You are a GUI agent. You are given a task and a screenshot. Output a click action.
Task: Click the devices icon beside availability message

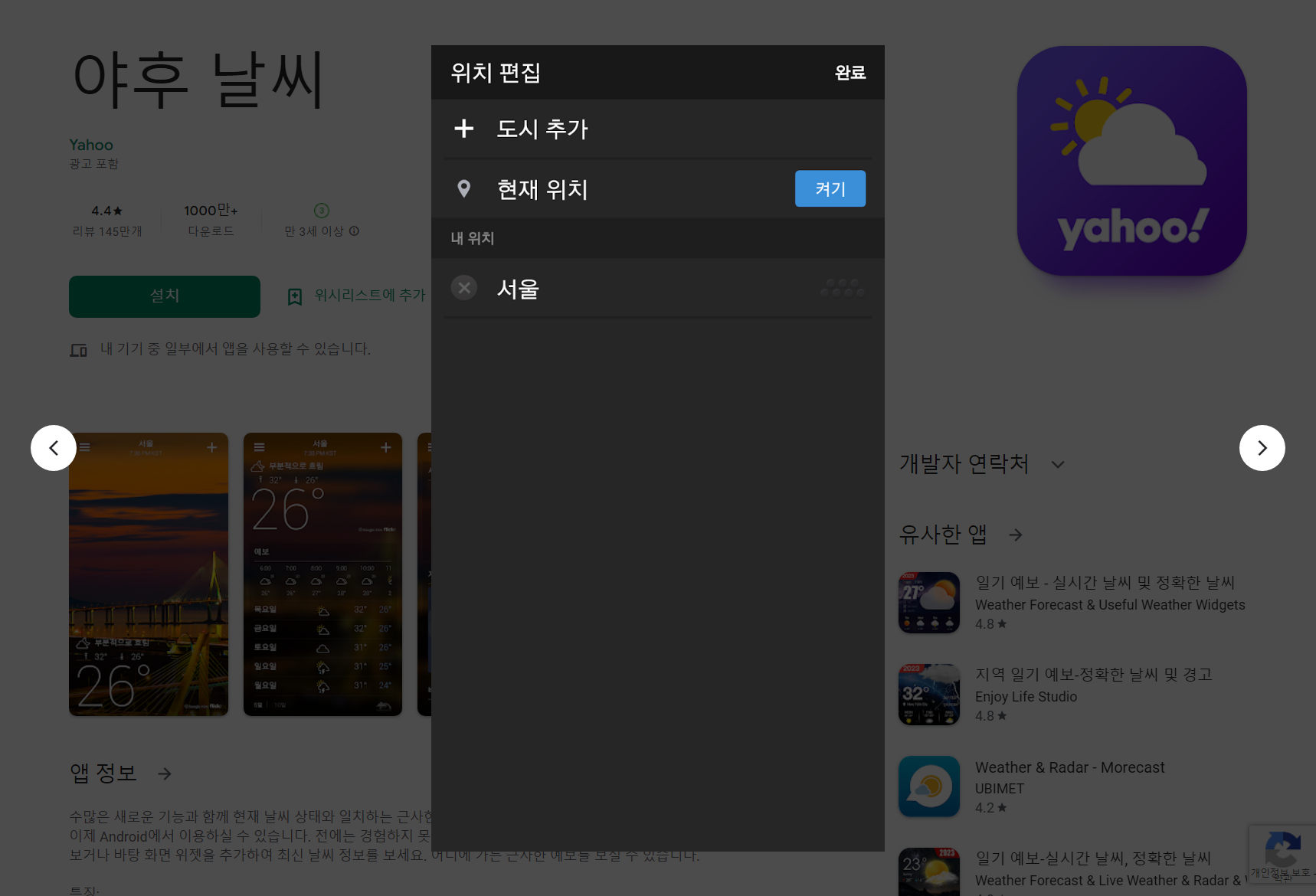78,350
